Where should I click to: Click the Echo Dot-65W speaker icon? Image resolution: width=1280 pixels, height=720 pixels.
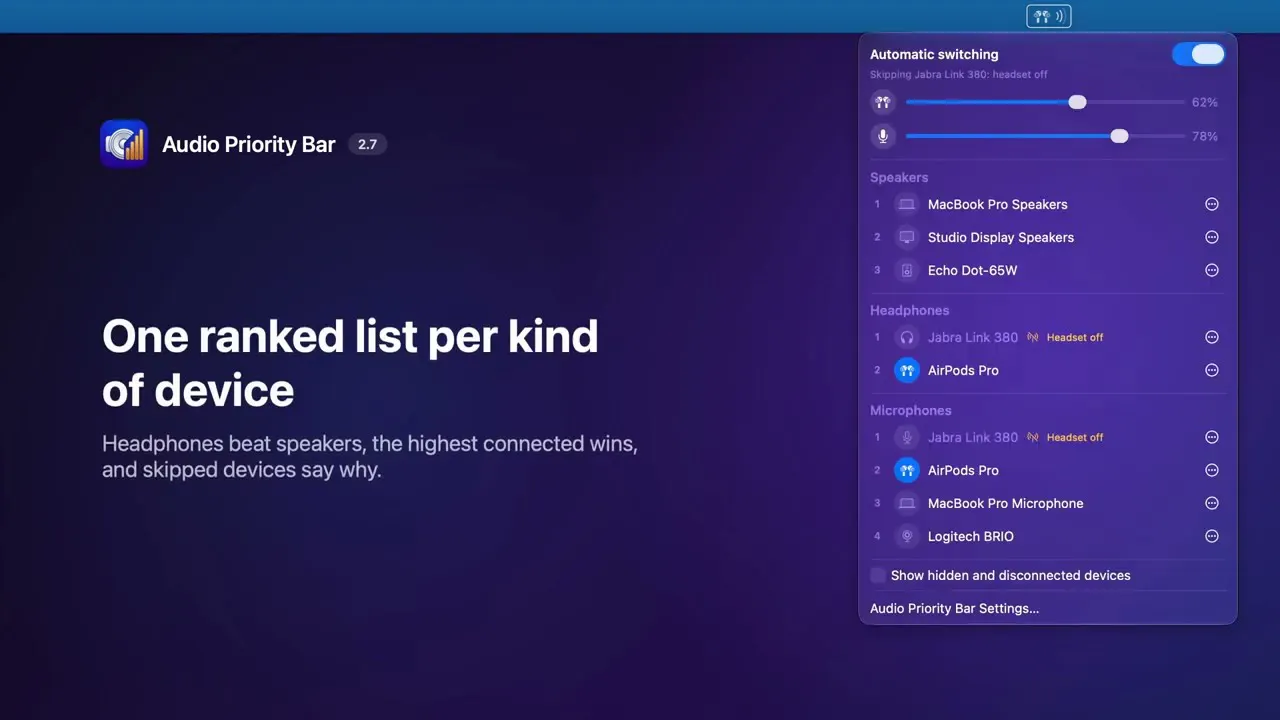pos(907,270)
